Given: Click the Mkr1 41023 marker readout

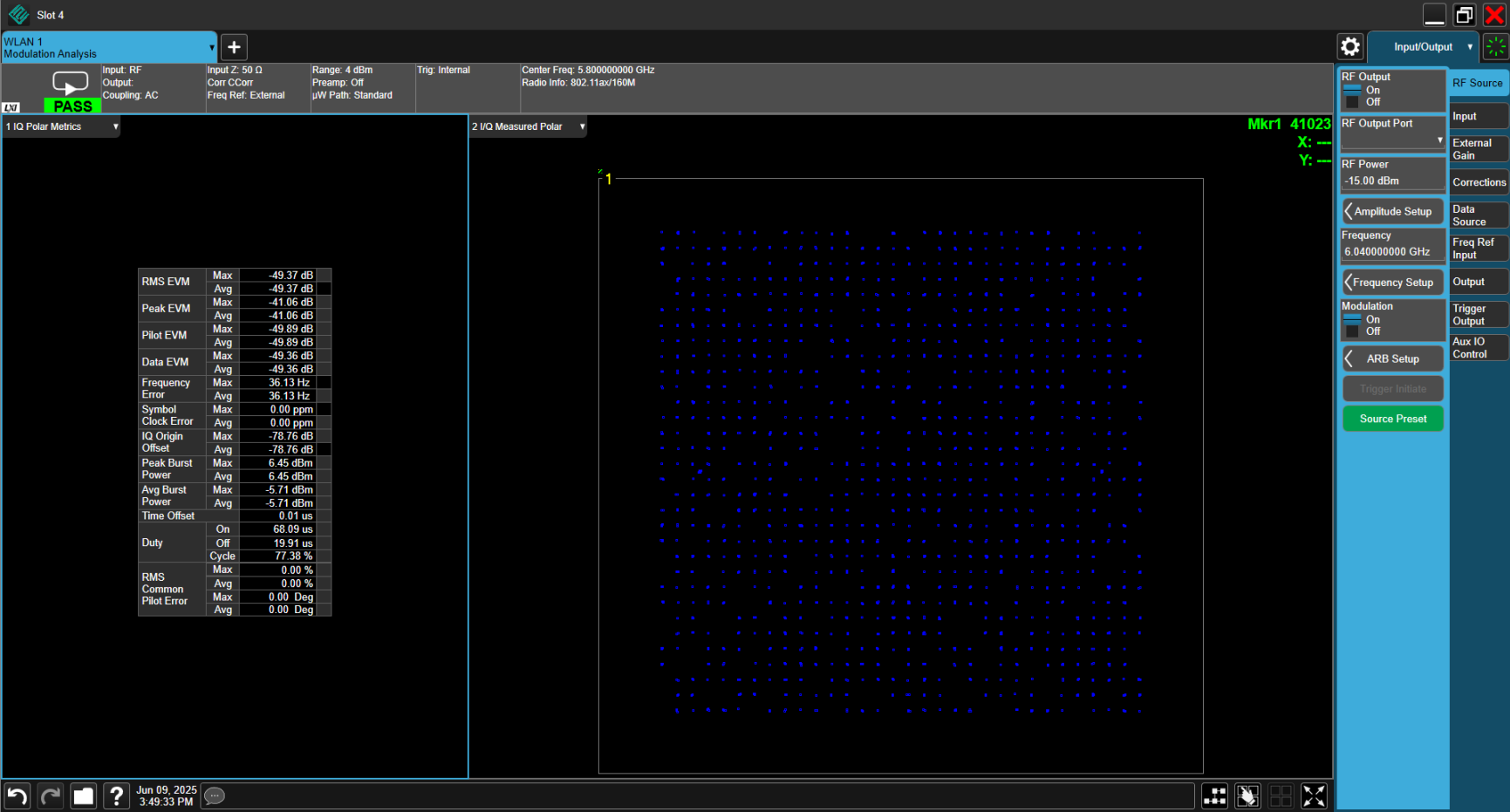Looking at the screenshot, I should click(1289, 124).
